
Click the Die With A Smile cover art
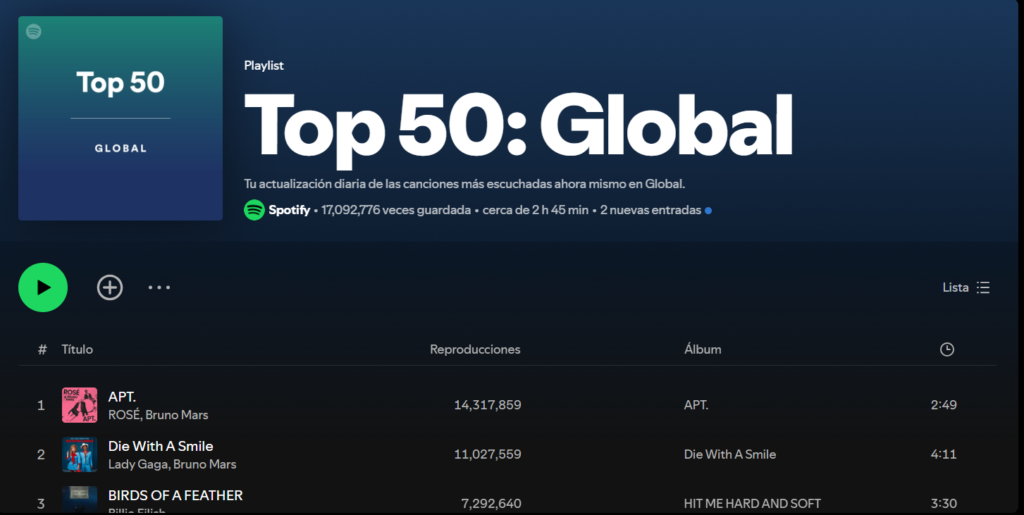(79, 454)
